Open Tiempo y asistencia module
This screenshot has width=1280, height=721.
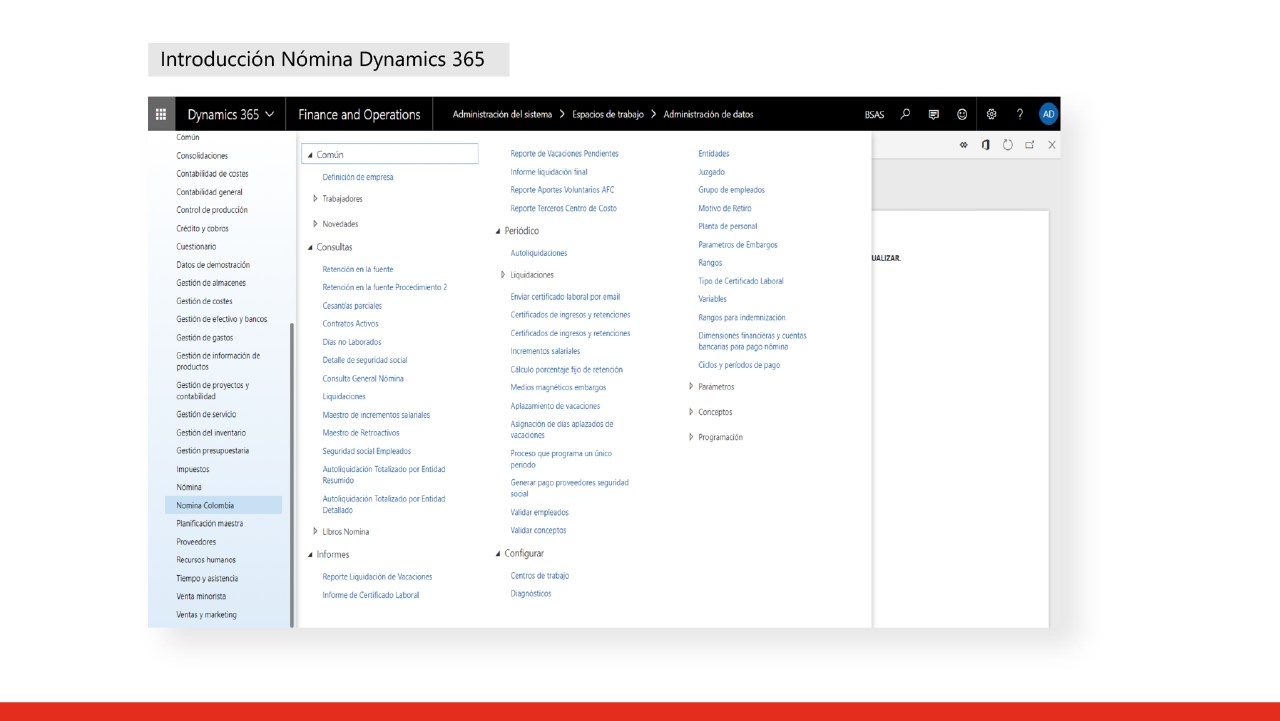207,578
